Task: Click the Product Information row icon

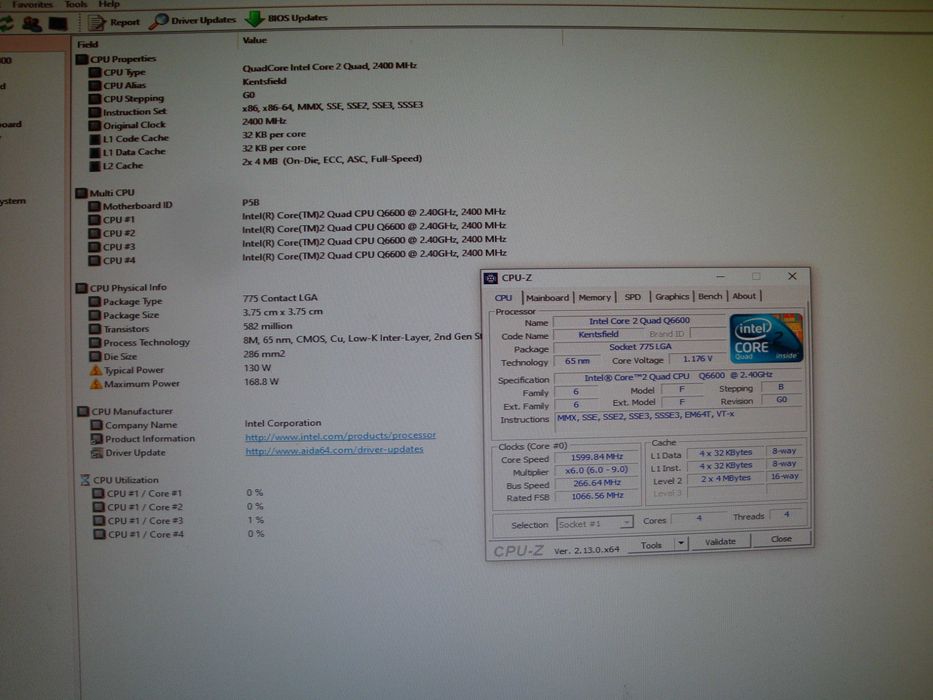Action: [96, 439]
